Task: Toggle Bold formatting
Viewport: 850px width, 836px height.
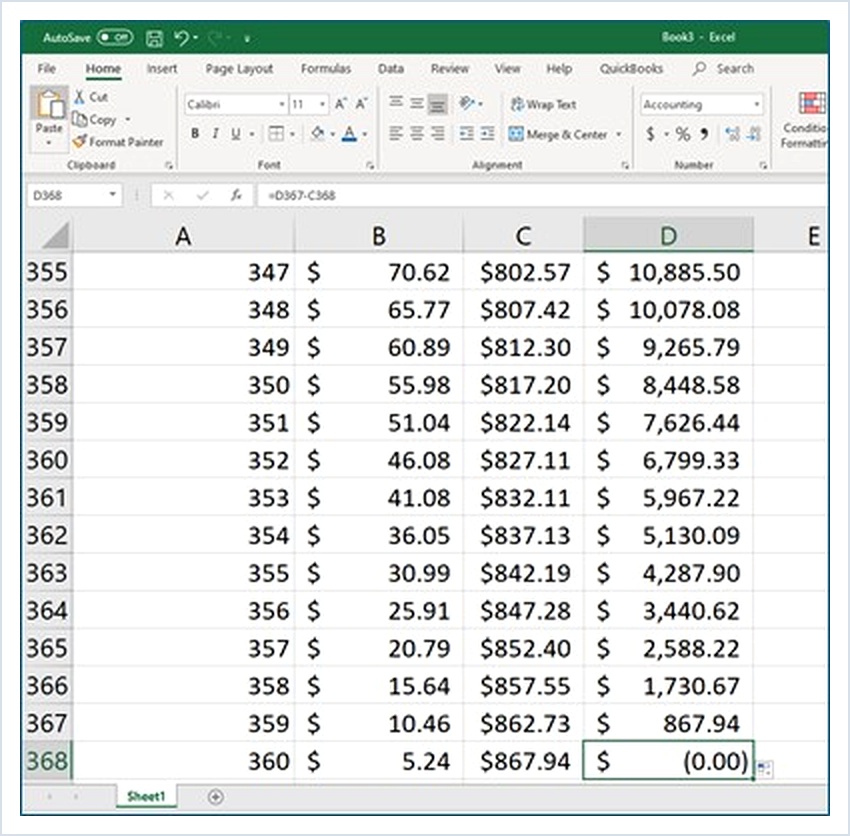Action: [x=195, y=133]
